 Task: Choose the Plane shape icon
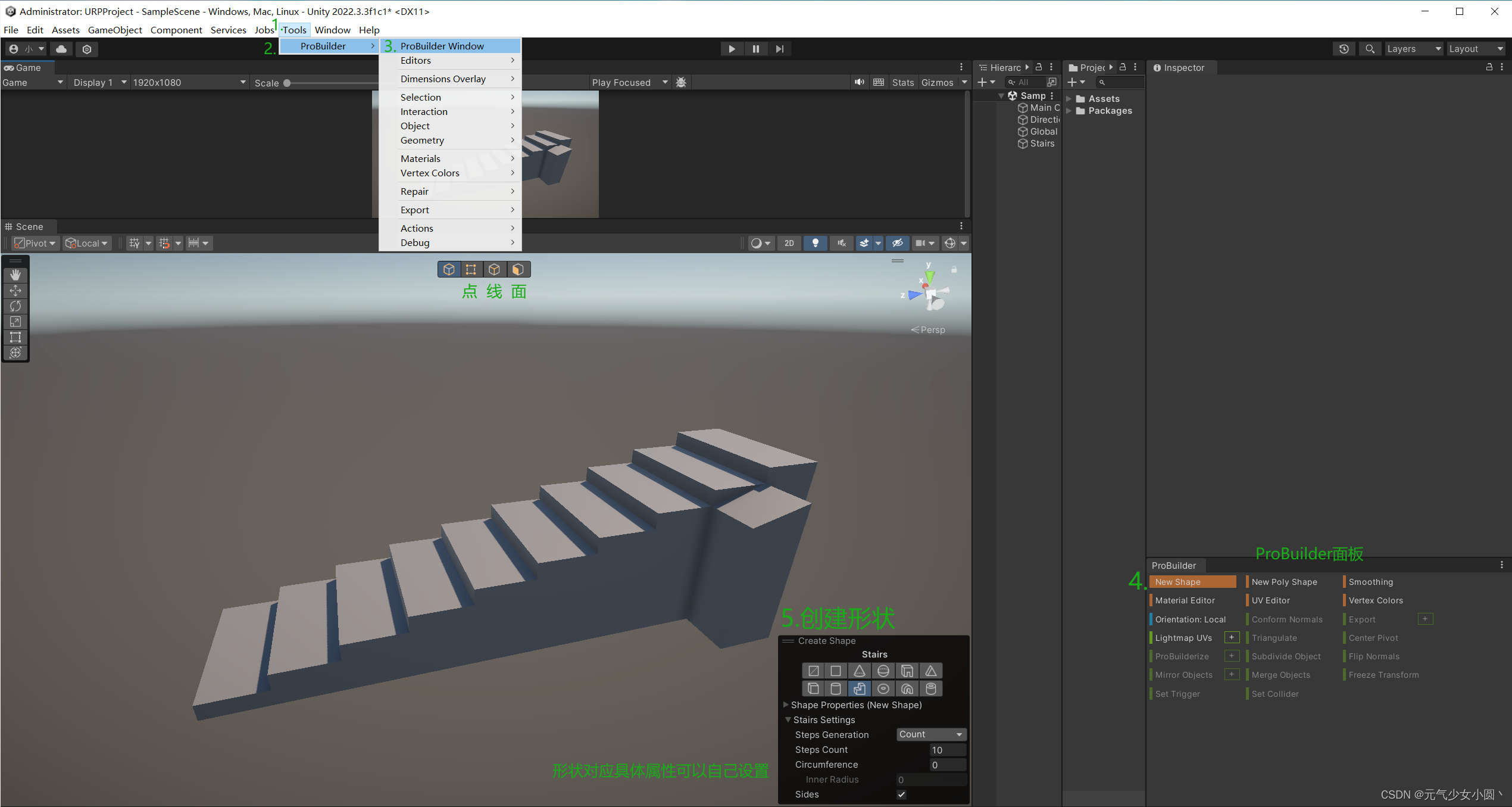836,671
